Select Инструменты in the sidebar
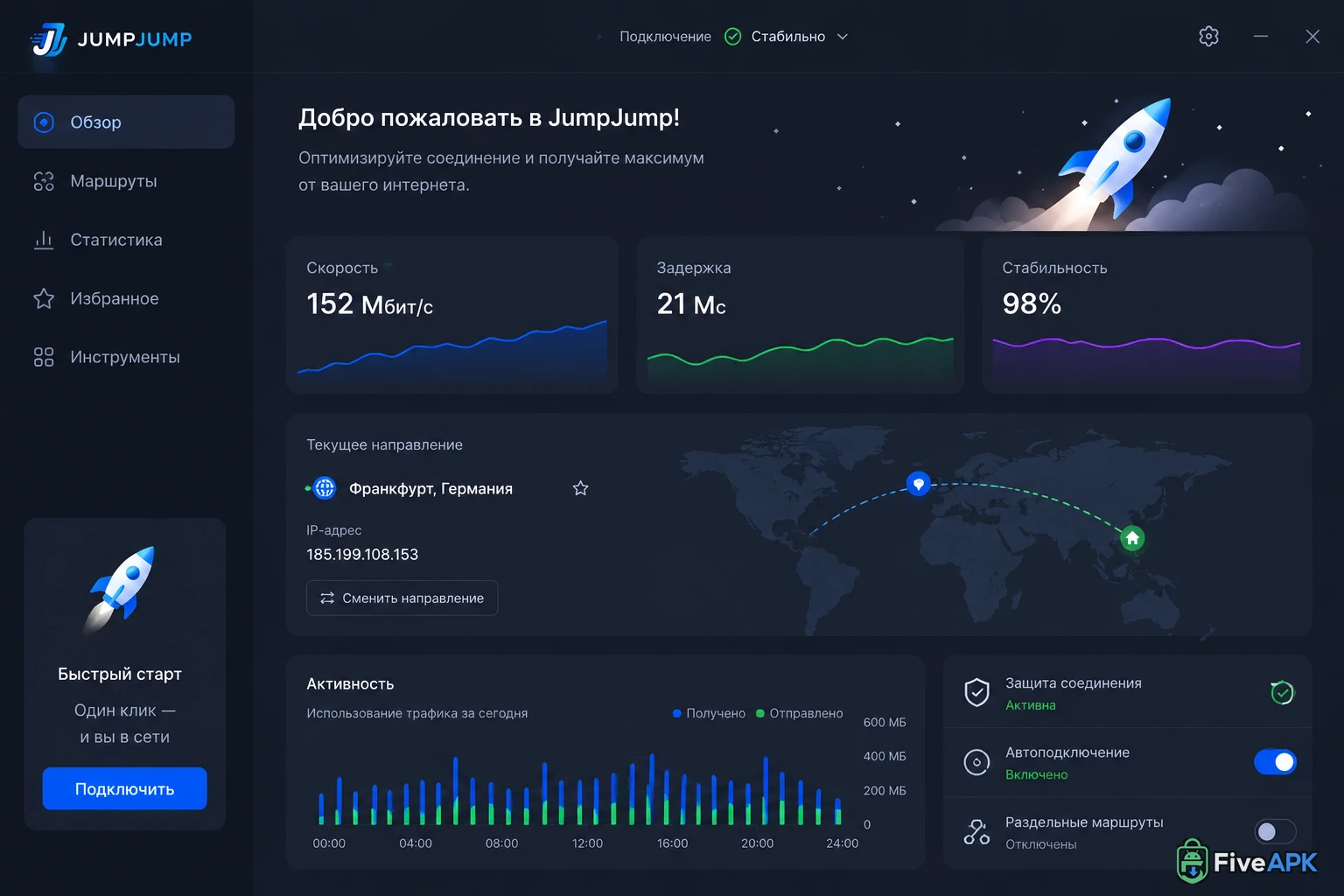 (126, 357)
